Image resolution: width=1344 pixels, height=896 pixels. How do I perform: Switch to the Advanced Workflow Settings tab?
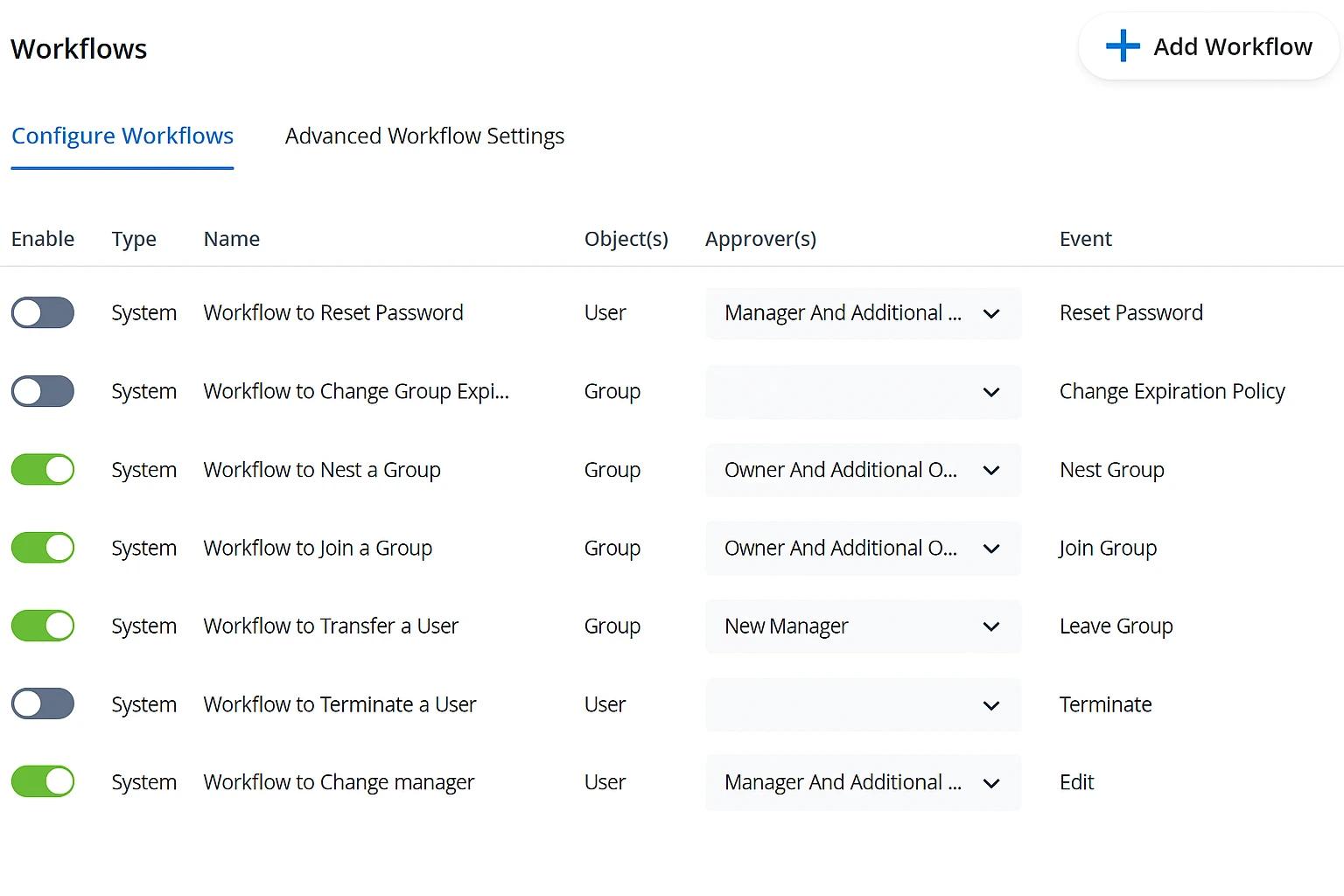click(x=424, y=136)
